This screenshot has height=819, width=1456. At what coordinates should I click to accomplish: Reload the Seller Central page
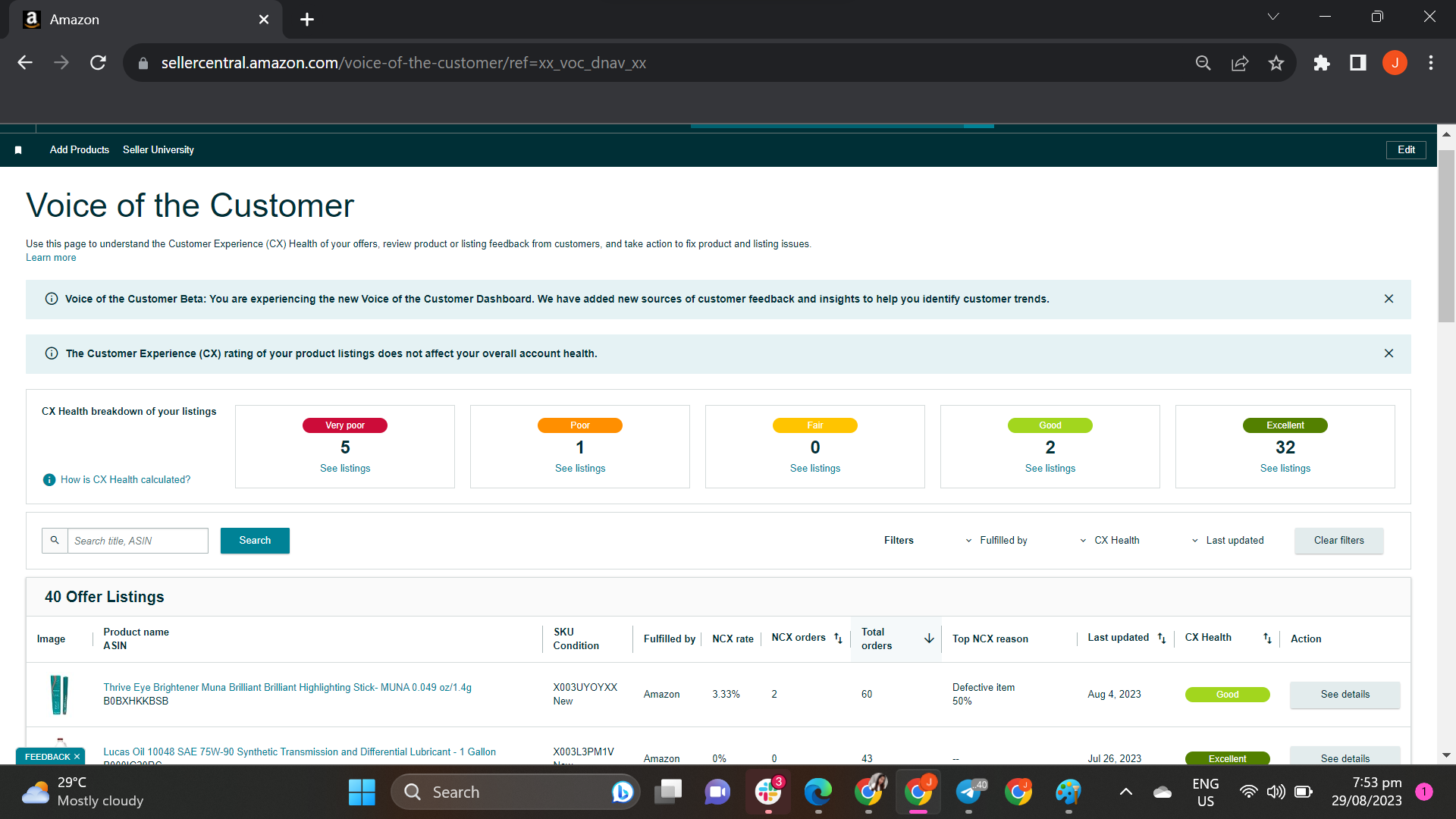point(98,63)
